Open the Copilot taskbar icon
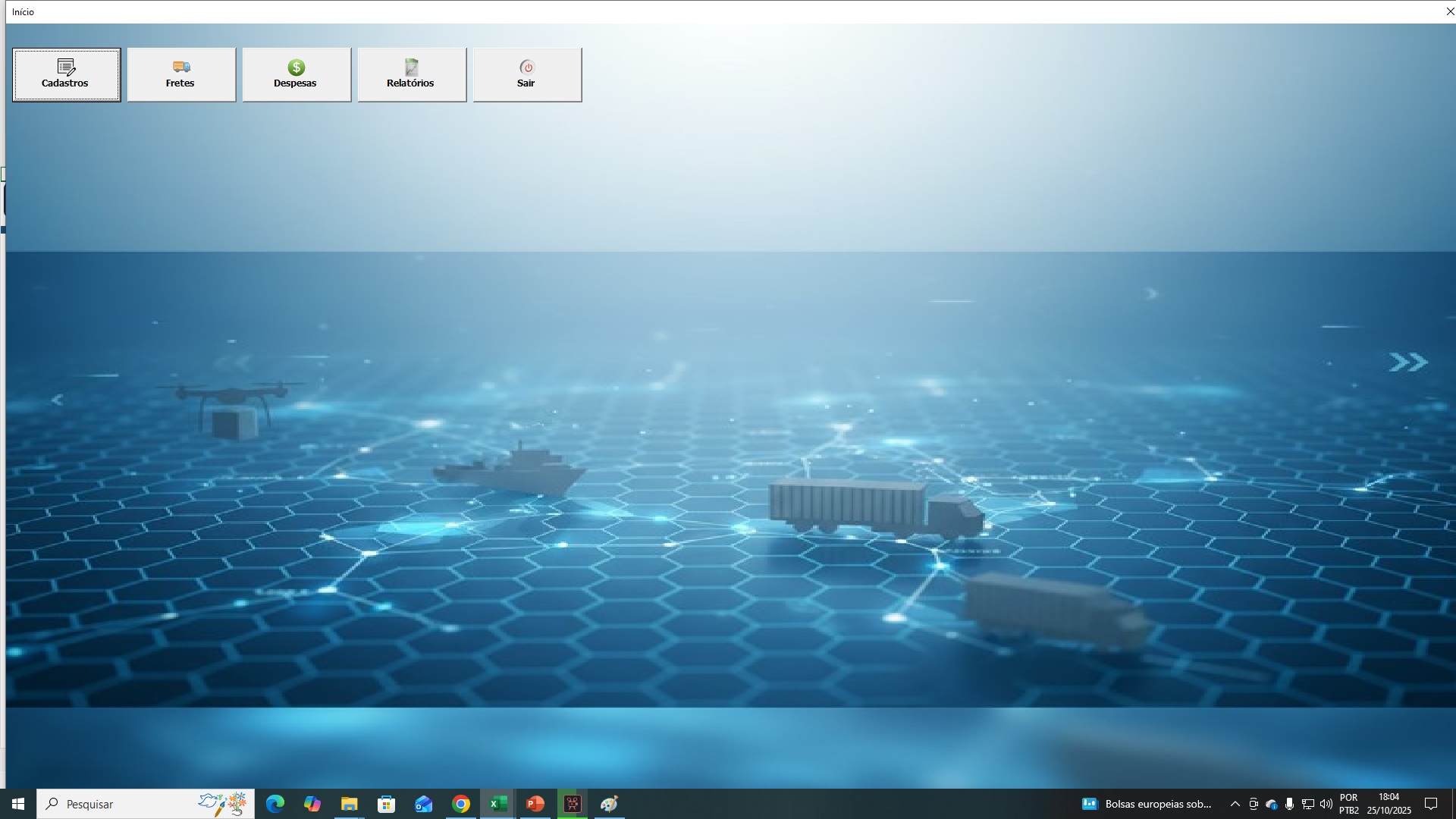The width and height of the screenshot is (1456, 819). [x=312, y=804]
